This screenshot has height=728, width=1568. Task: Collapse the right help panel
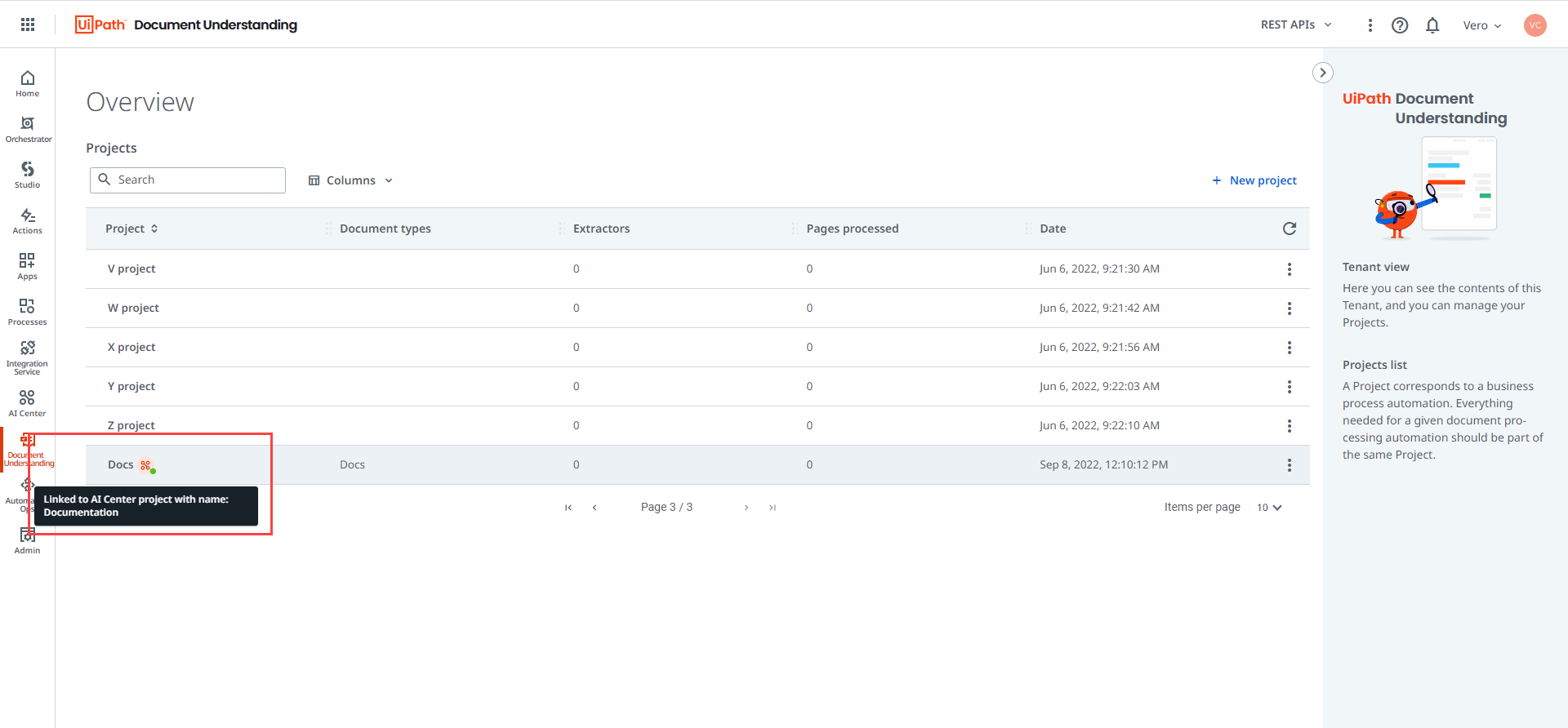tap(1323, 73)
